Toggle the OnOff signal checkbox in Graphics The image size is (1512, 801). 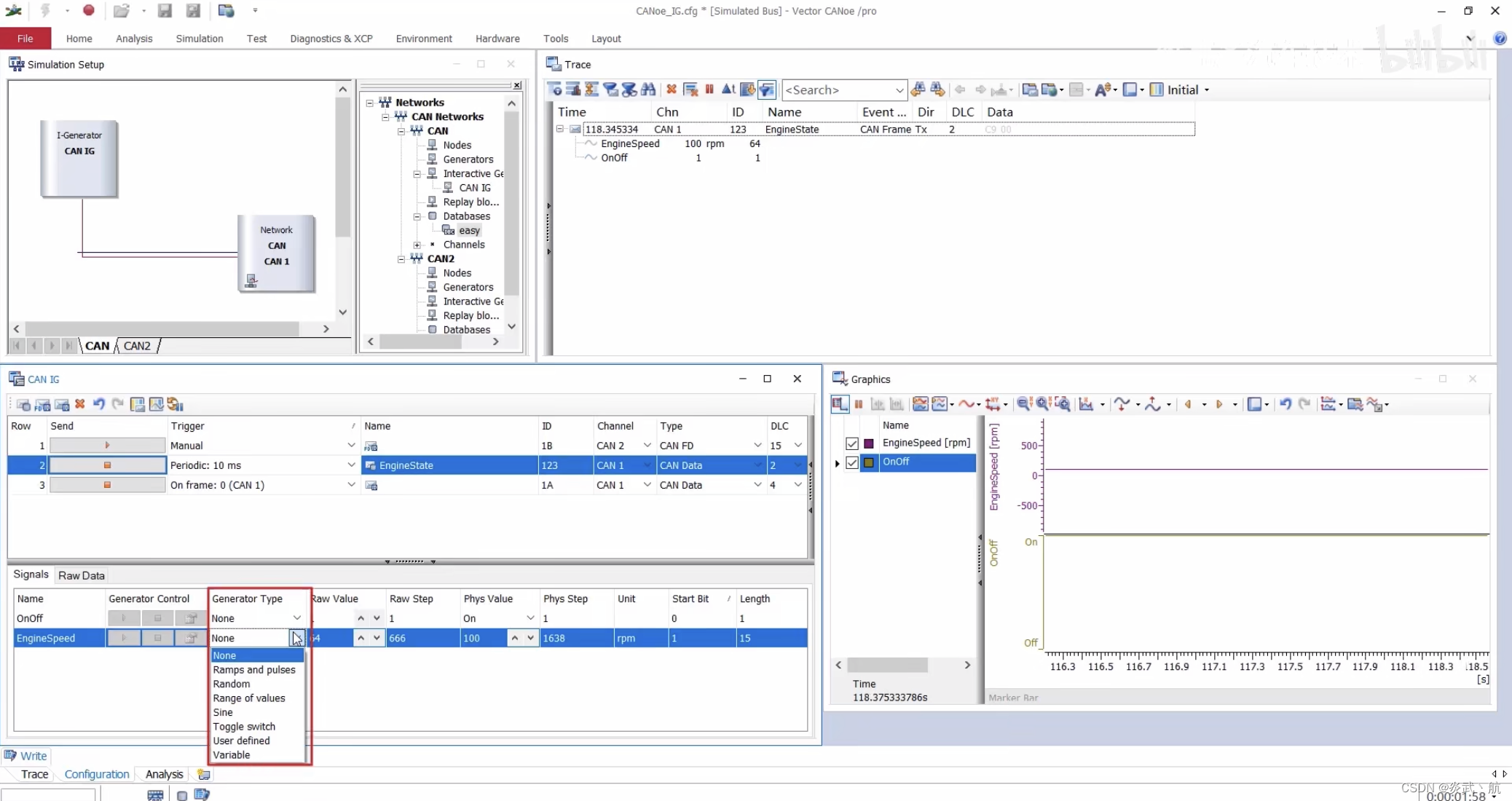click(x=851, y=462)
